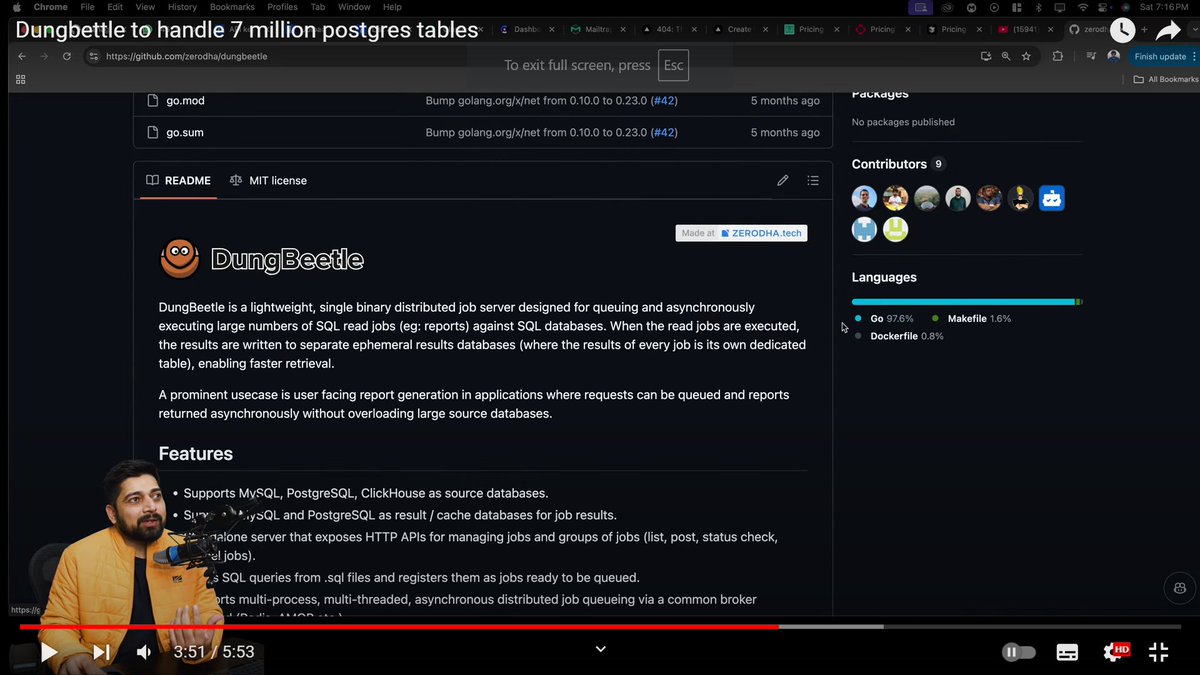Open #42 link in the go.sum row

[664, 132]
